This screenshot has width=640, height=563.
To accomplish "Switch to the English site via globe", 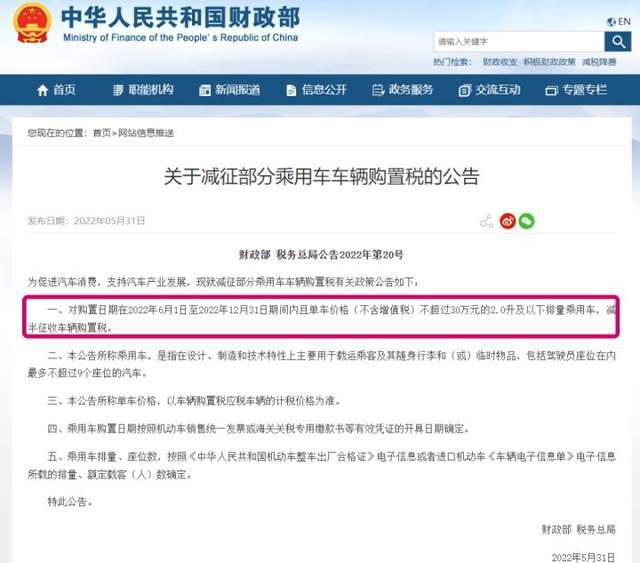I will pos(618,22).
